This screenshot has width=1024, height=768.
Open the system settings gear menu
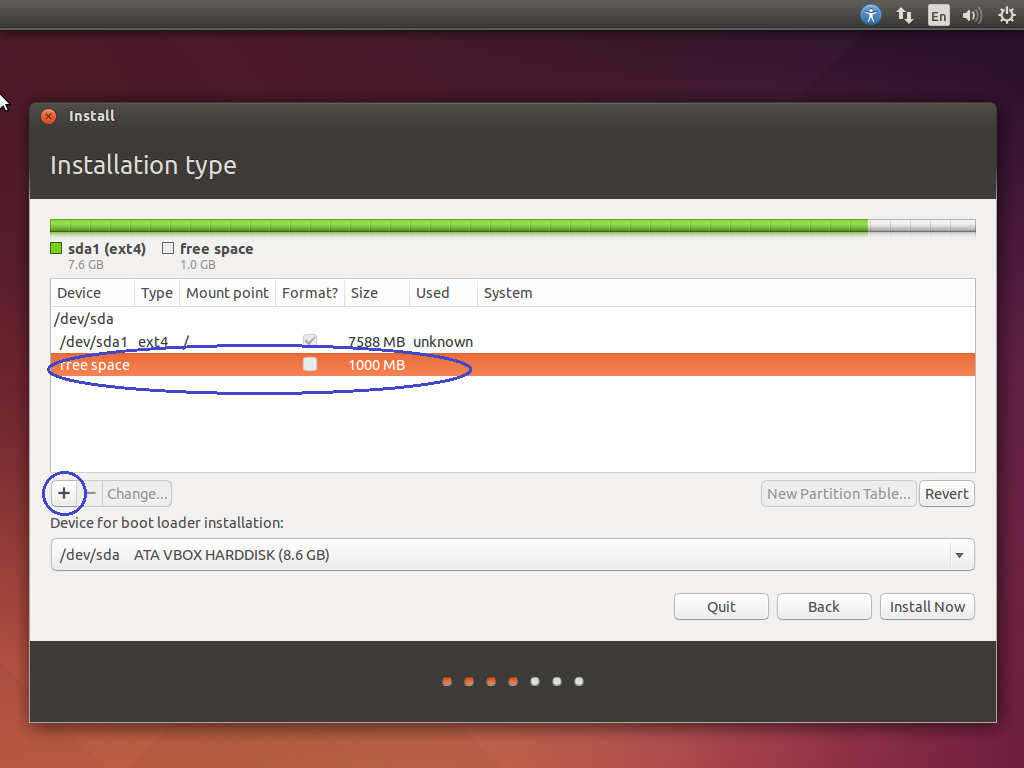click(1005, 15)
